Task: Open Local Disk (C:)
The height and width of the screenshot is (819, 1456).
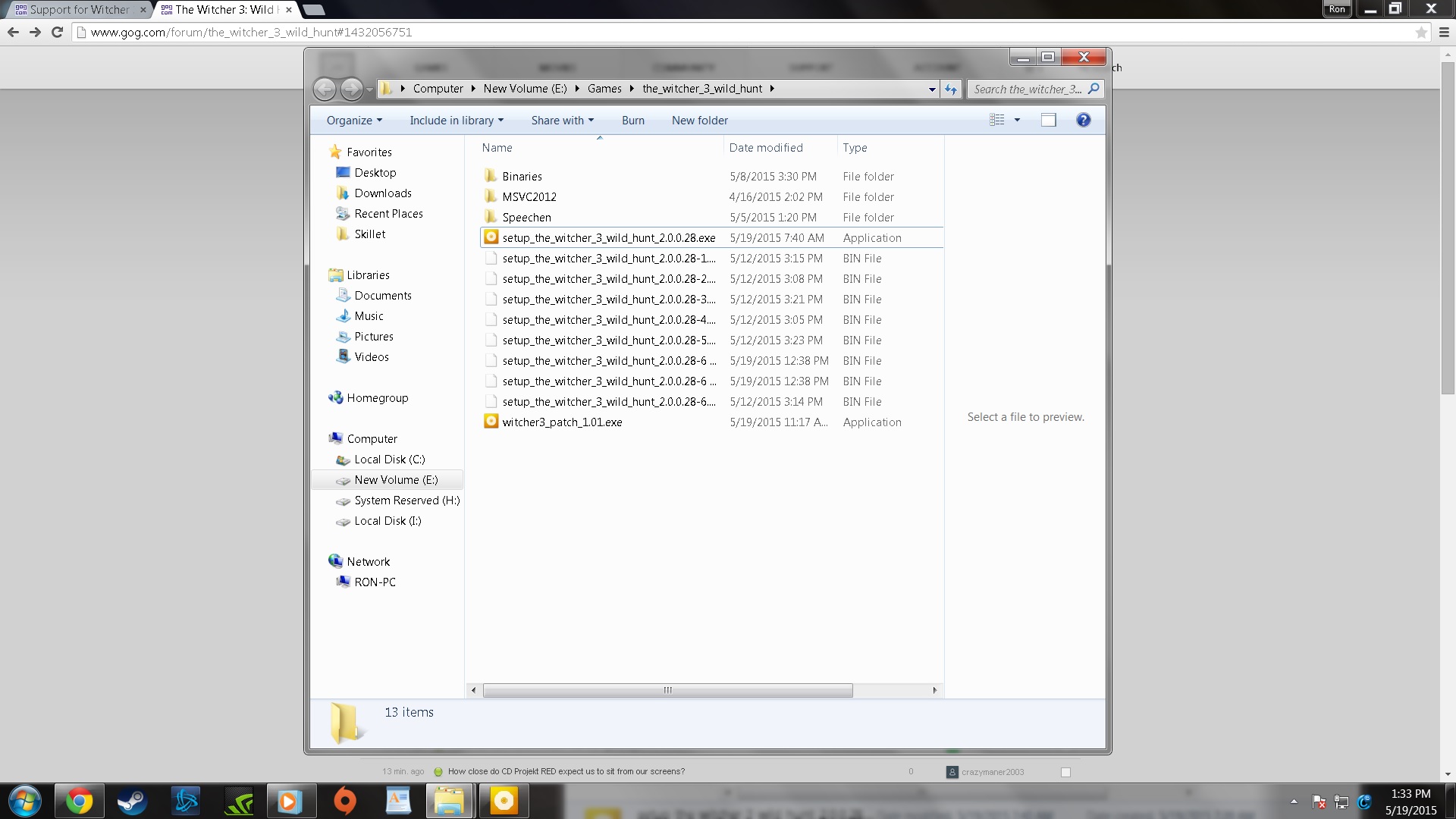Action: (389, 460)
